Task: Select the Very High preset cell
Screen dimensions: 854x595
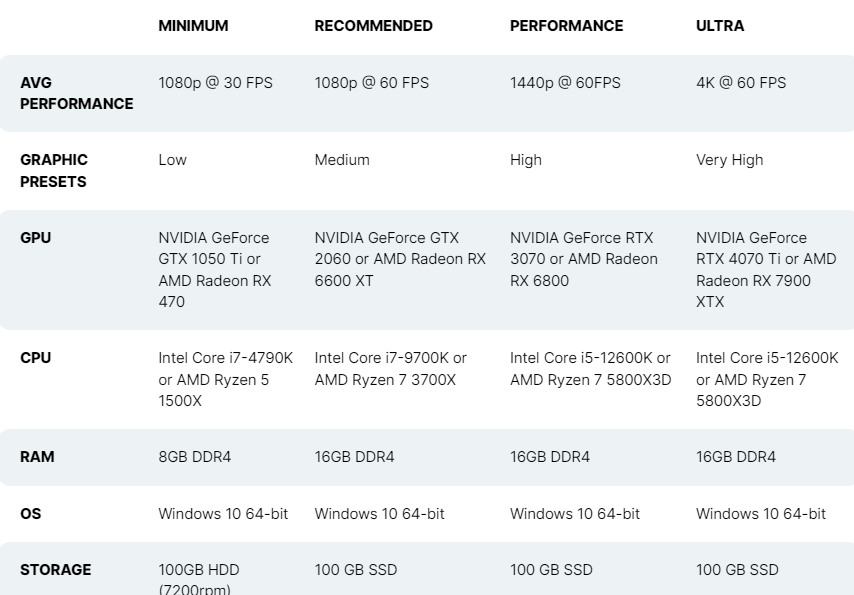Action: point(730,160)
